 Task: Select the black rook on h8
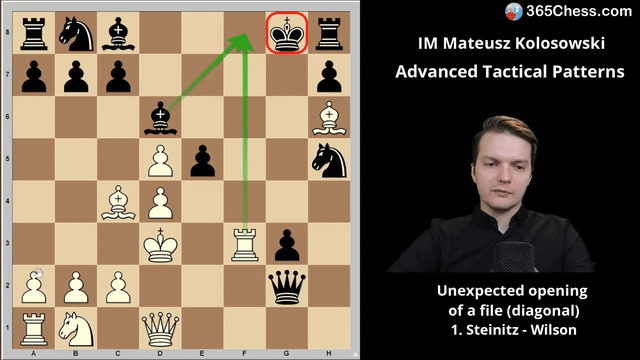[329, 34]
